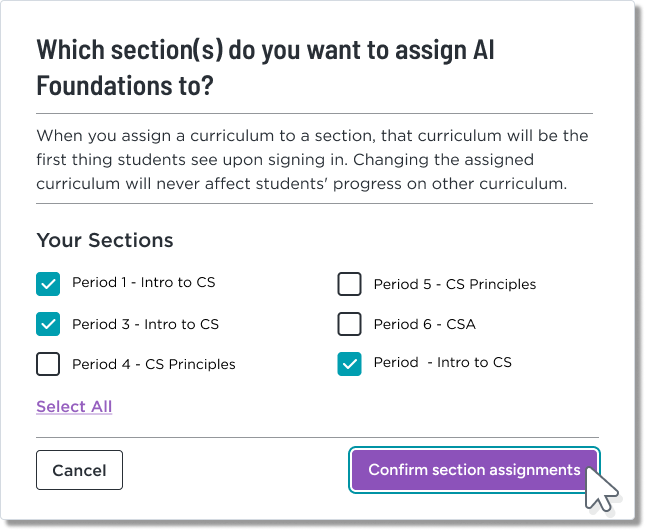Uncheck the Period 3 - Intro to CS checkbox
Viewport: 645px width, 530px height.
tap(48, 324)
